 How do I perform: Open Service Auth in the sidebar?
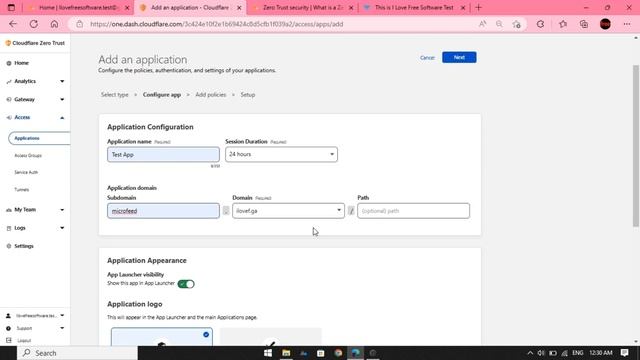click(x=26, y=172)
